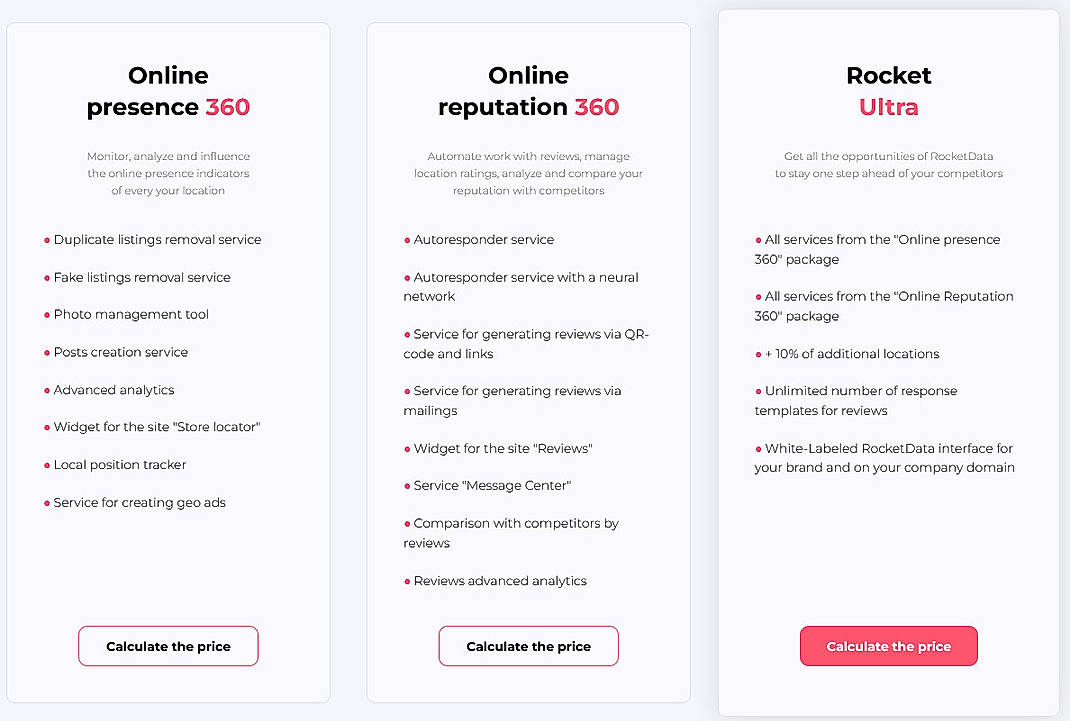Select the "Online presence 360" card title
The height and width of the screenshot is (721, 1070).
(x=168, y=91)
